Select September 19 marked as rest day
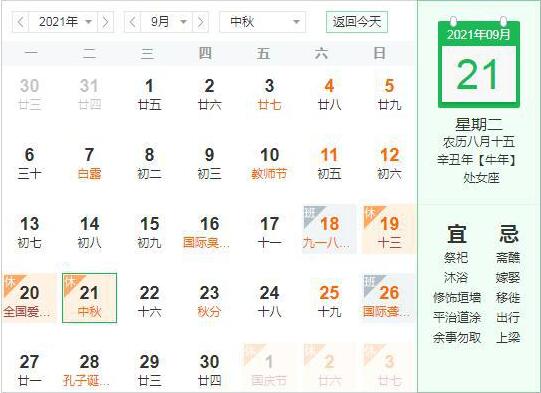 pos(389,229)
